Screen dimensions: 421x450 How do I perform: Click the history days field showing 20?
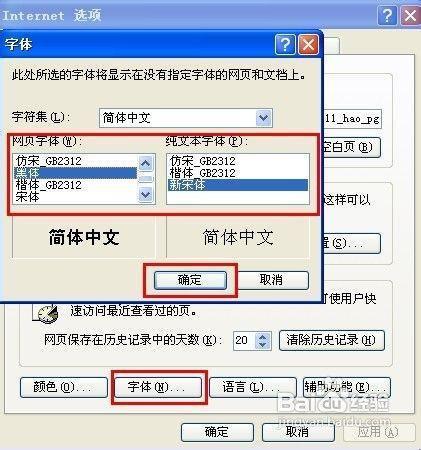(x=244, y=340)
